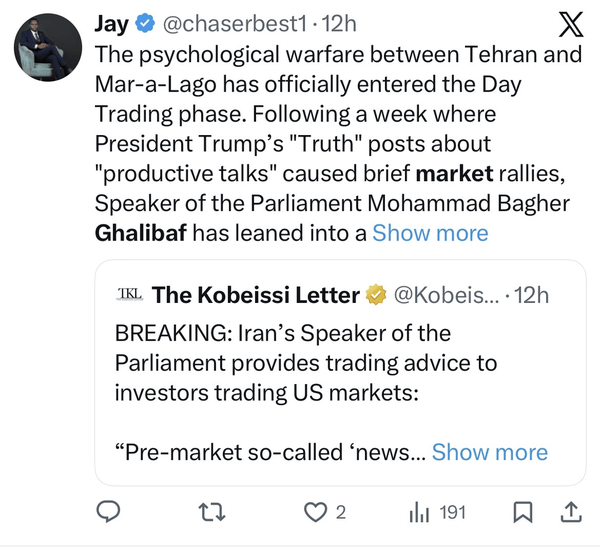Image resolution: width=600 pixels, height=553 pixels.
Task: Open the view analytics bar chart icon
Action: [x=419, y=512]
